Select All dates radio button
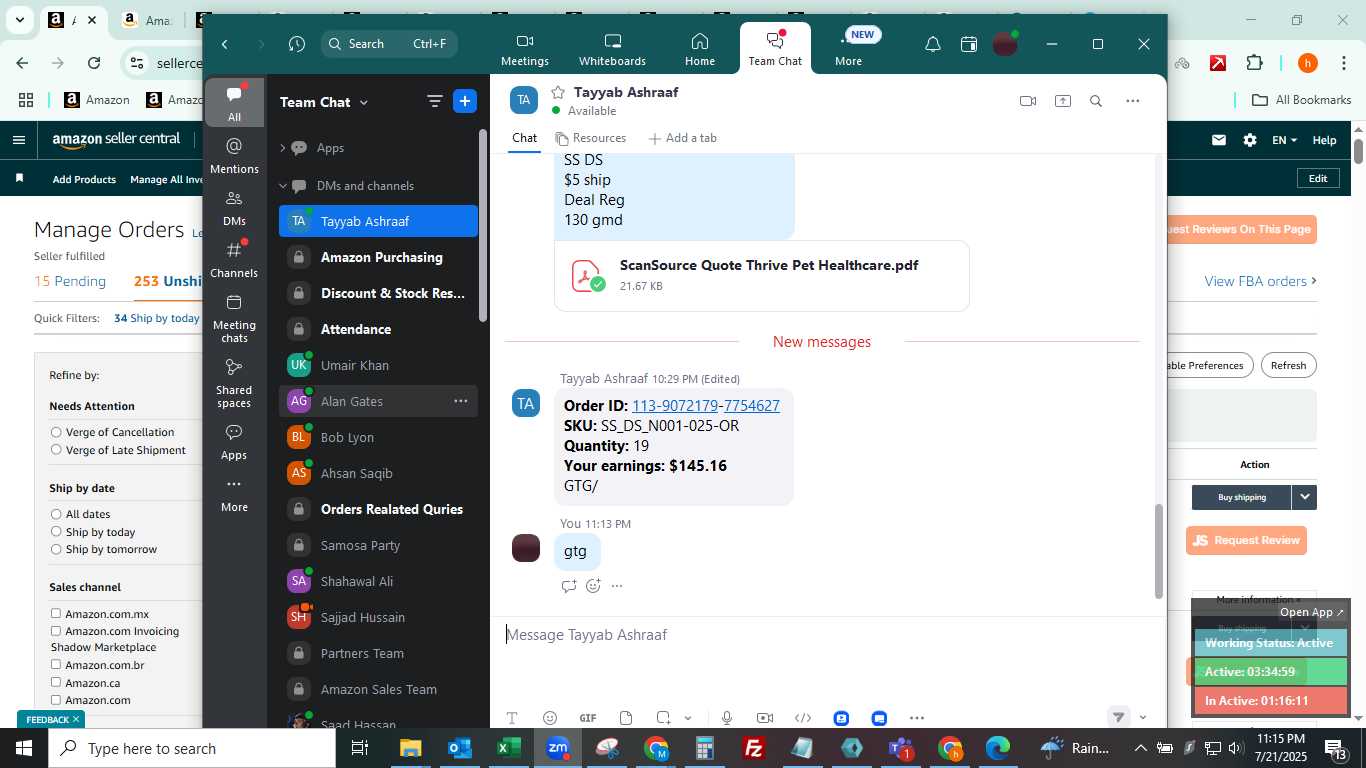Image resolution: width=1366 pixels, height=768 pixels. pyautogui.click(x=56, y=514)
